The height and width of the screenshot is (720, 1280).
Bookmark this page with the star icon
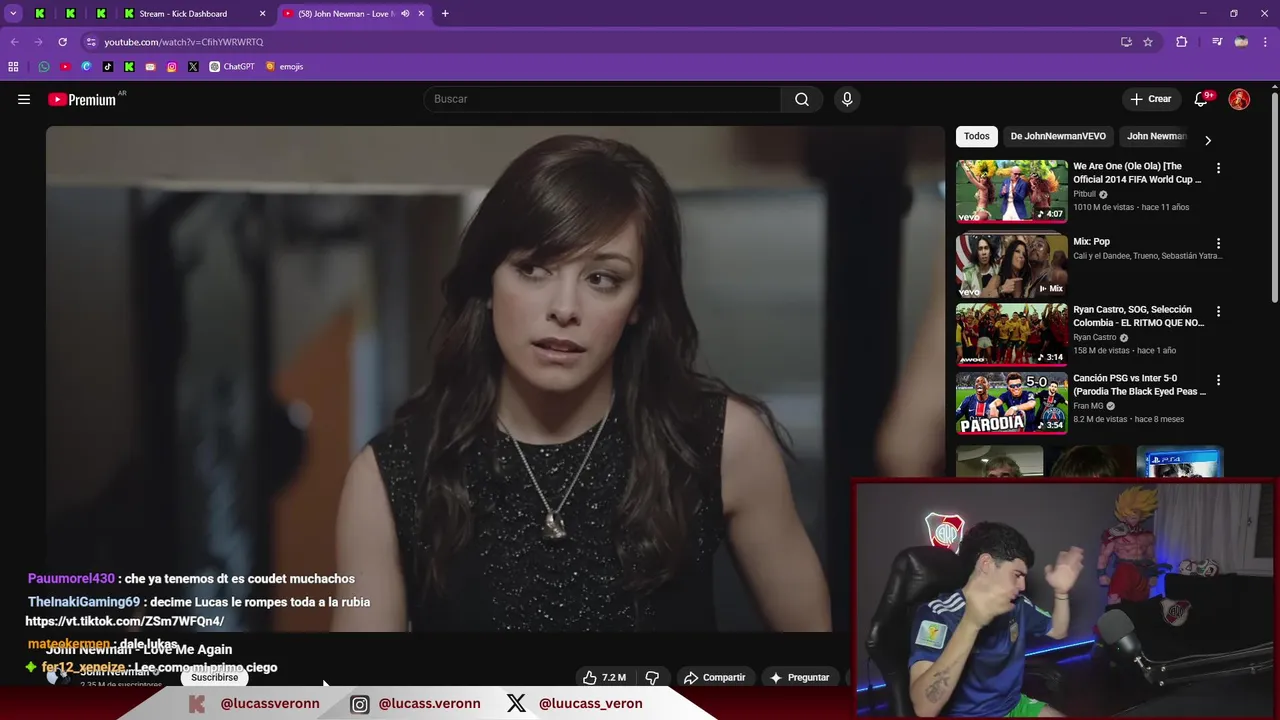(1148, 42)
